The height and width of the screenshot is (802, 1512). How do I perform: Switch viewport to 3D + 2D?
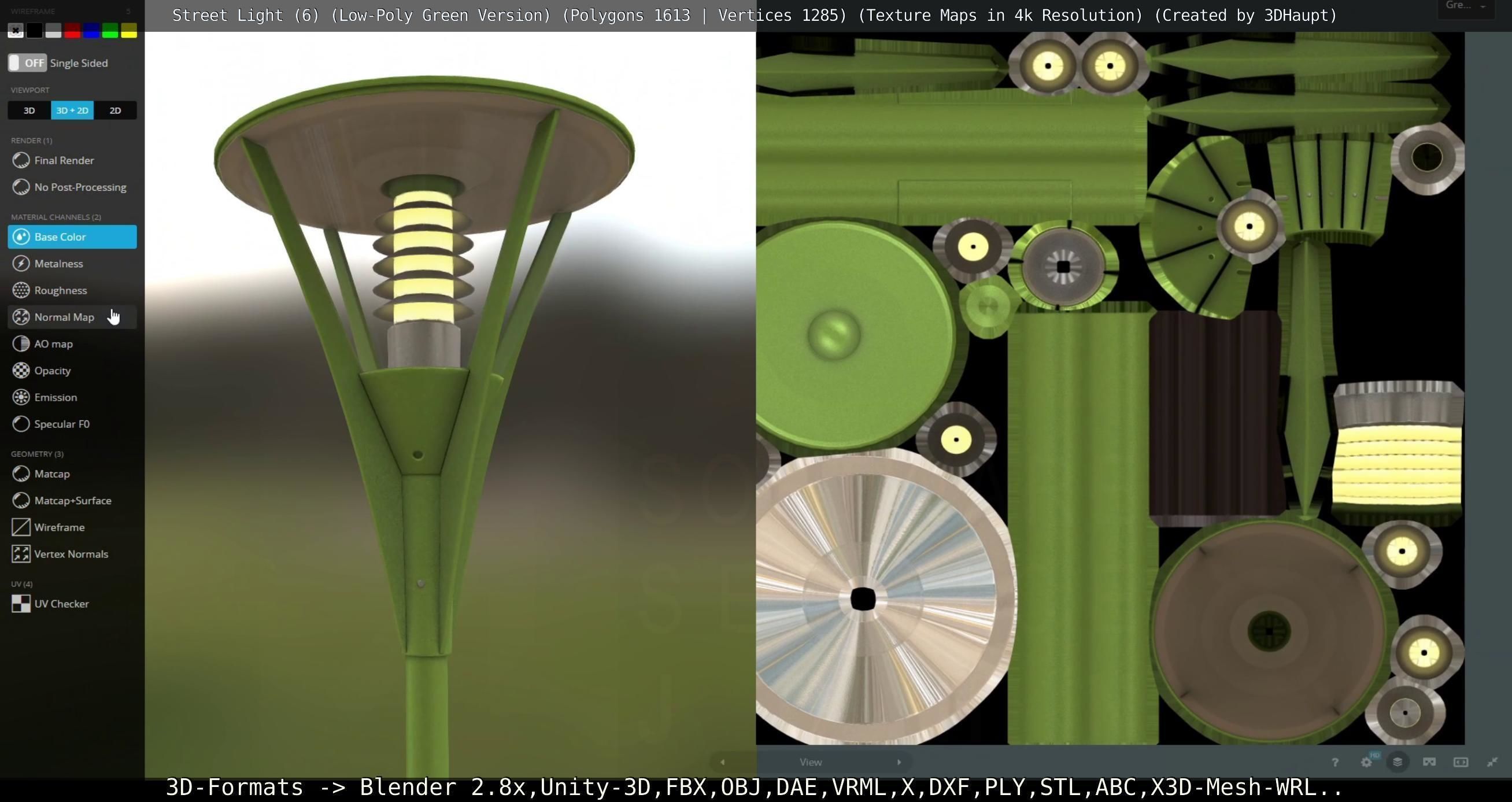tap(72, 110)
